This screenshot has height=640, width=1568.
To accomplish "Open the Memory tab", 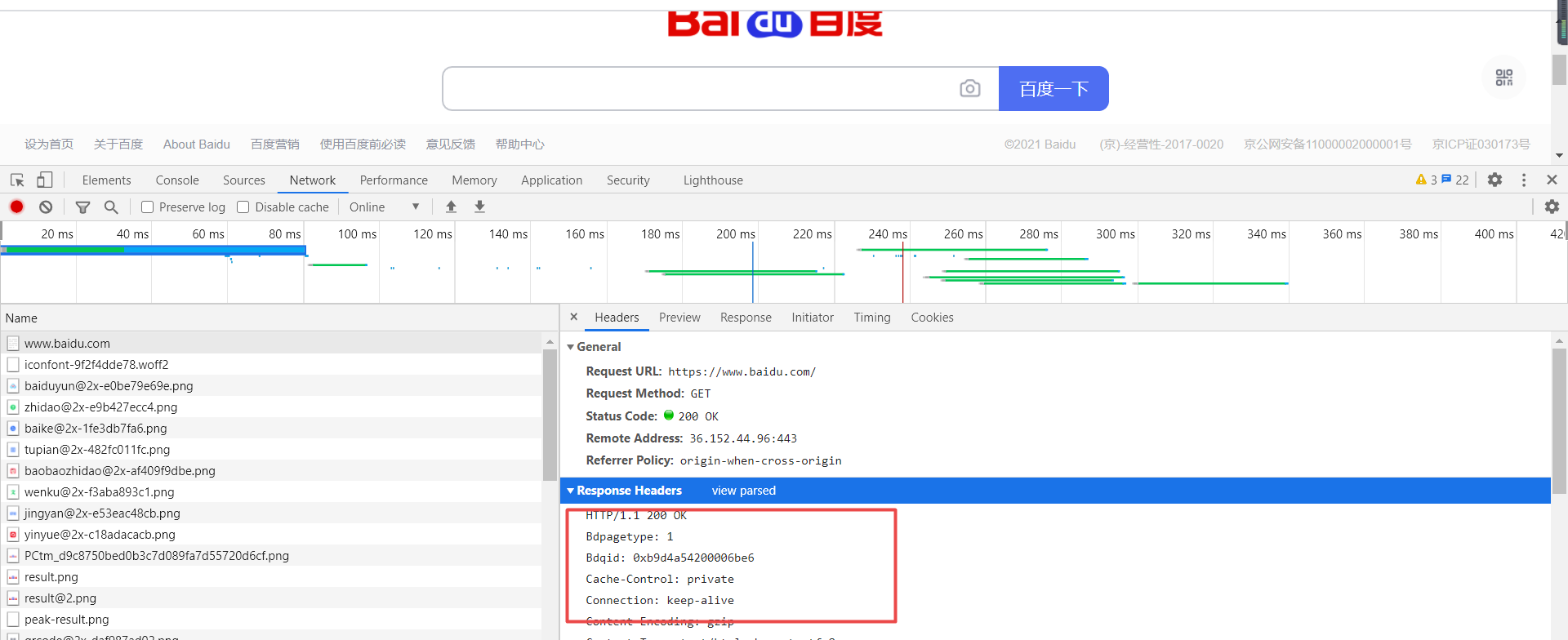I will coord(474,180).
